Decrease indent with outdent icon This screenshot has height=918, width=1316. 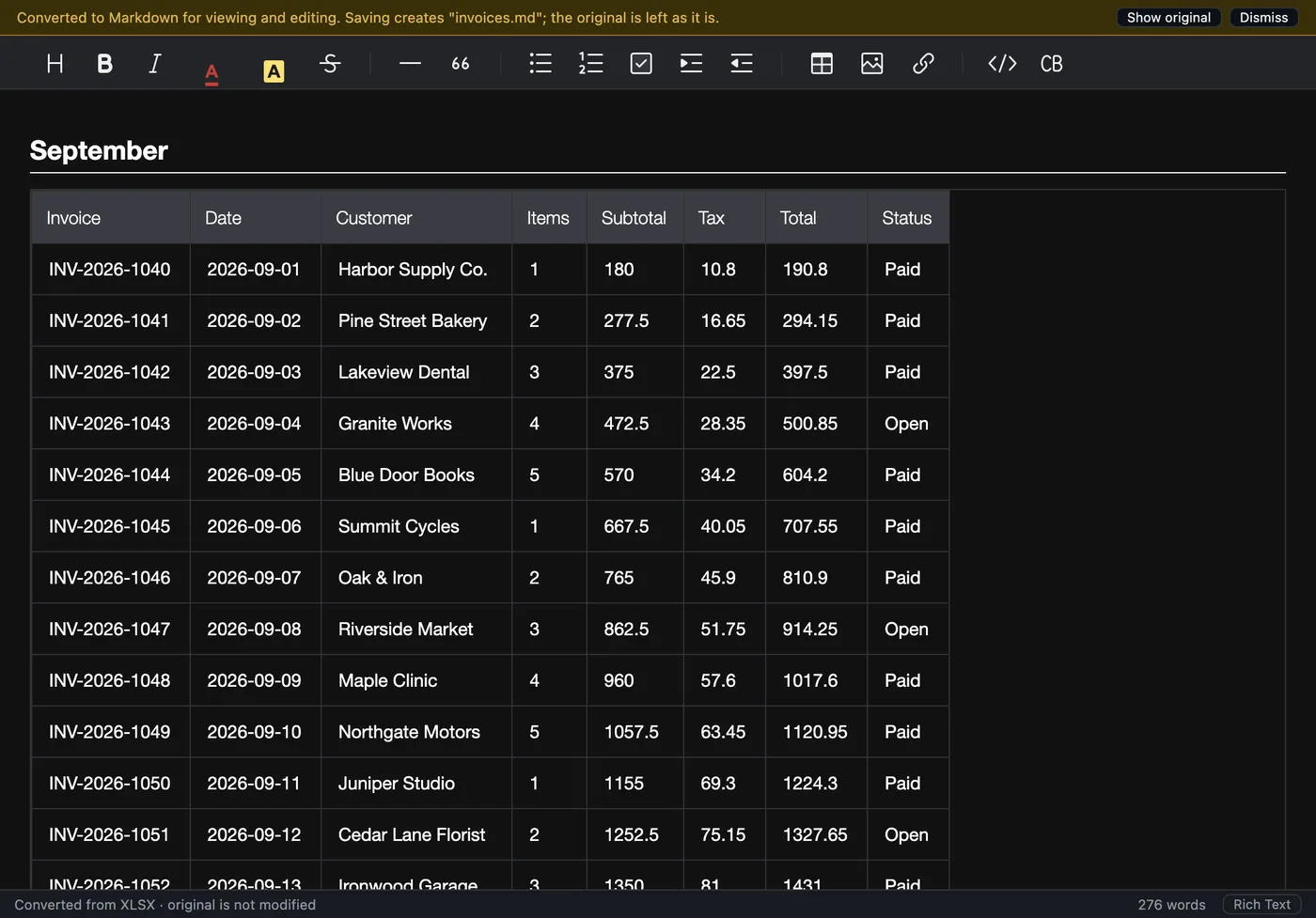coord(742,63)
